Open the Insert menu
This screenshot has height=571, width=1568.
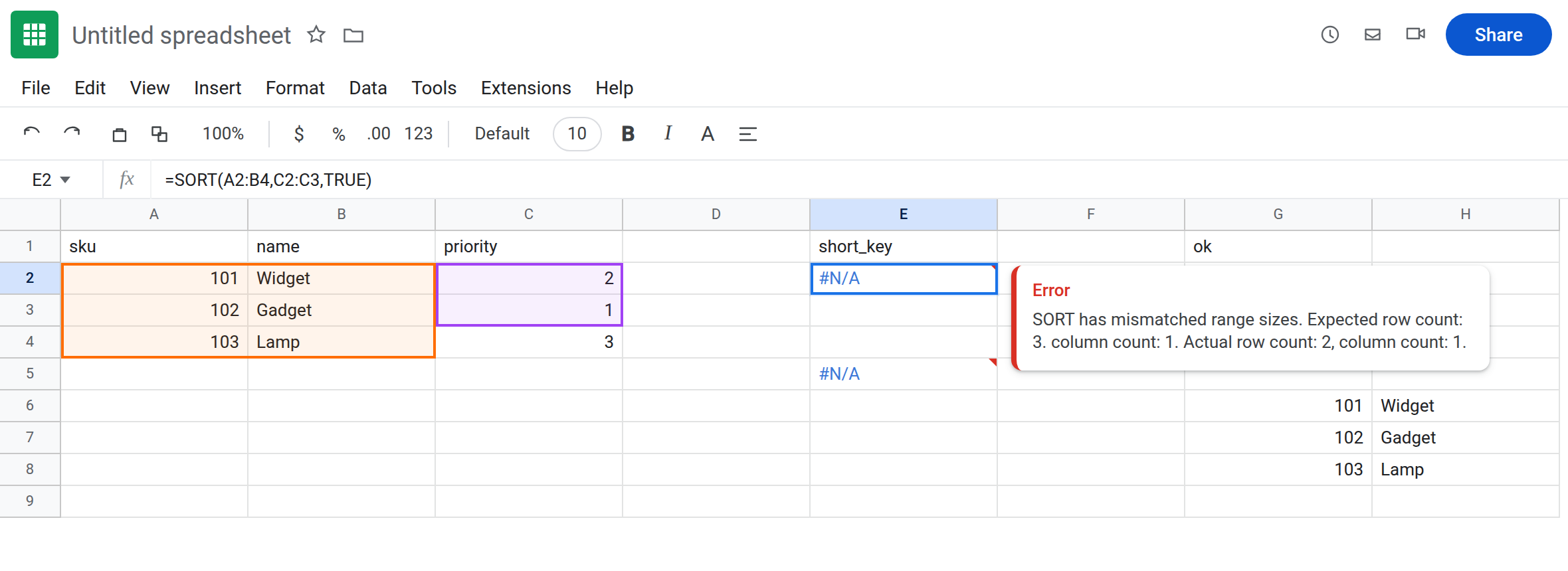(x=217, y=88)
